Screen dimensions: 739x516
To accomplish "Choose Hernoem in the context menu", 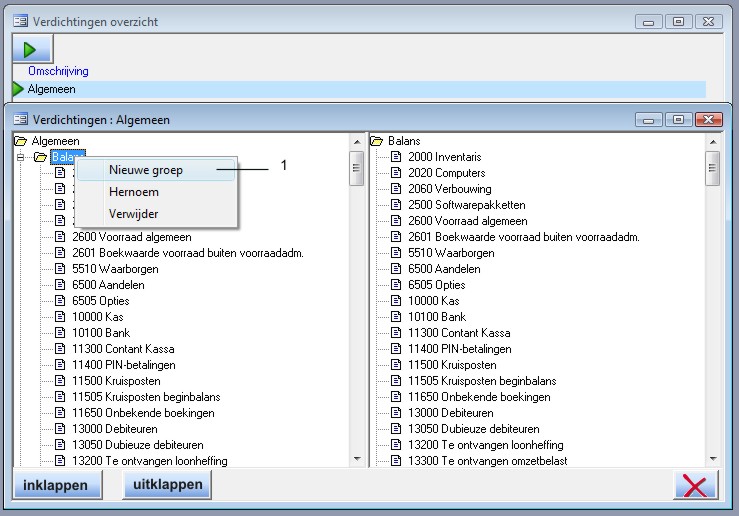I will pos(134,192).
